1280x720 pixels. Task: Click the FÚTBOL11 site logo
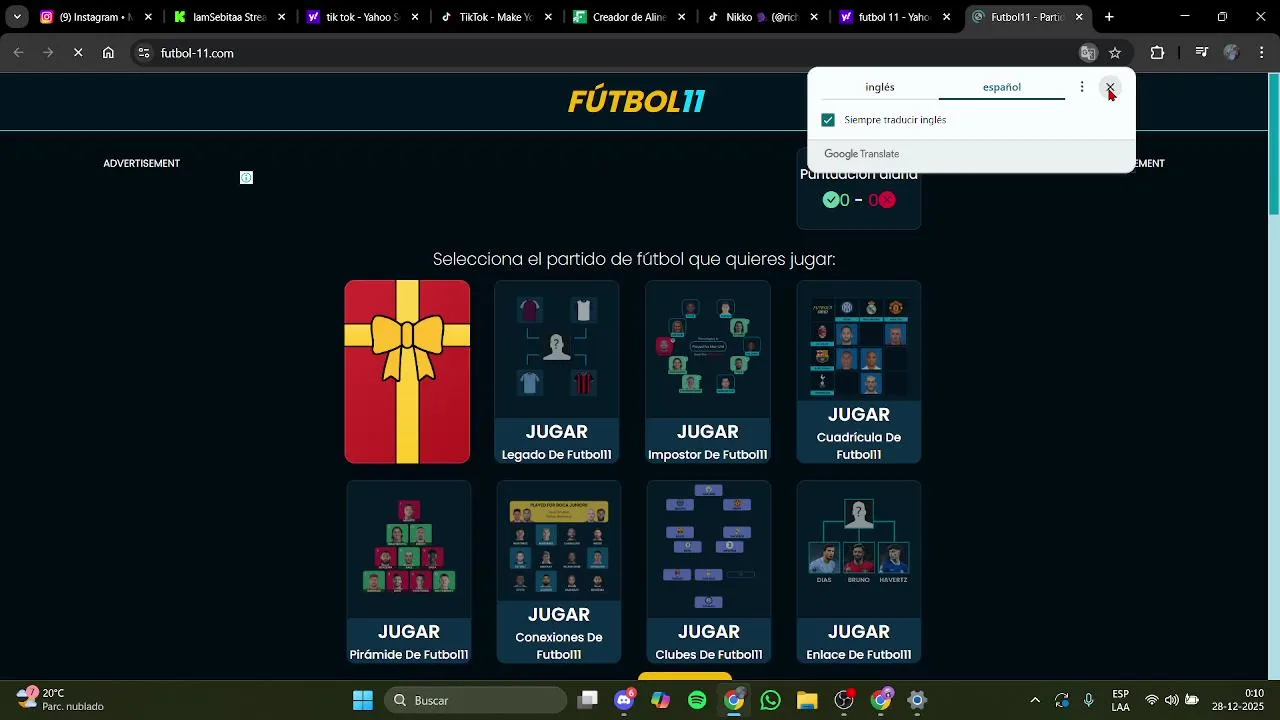(637, 101)
